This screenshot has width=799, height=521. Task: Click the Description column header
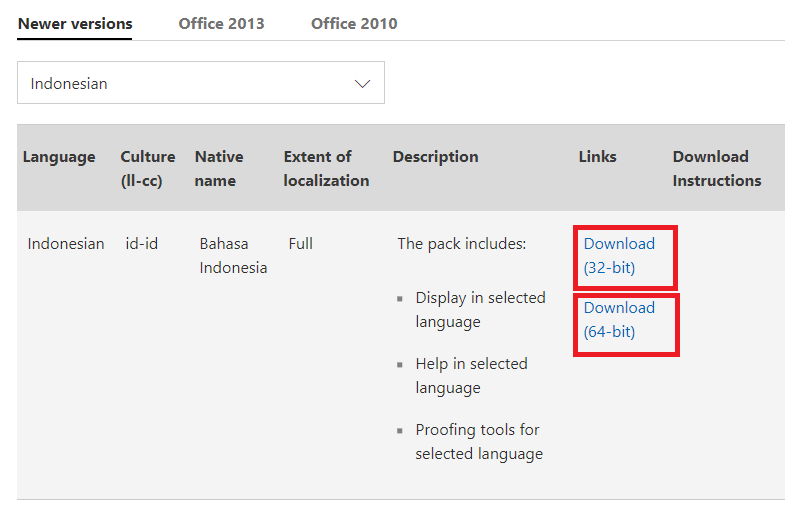coord(435,157)
